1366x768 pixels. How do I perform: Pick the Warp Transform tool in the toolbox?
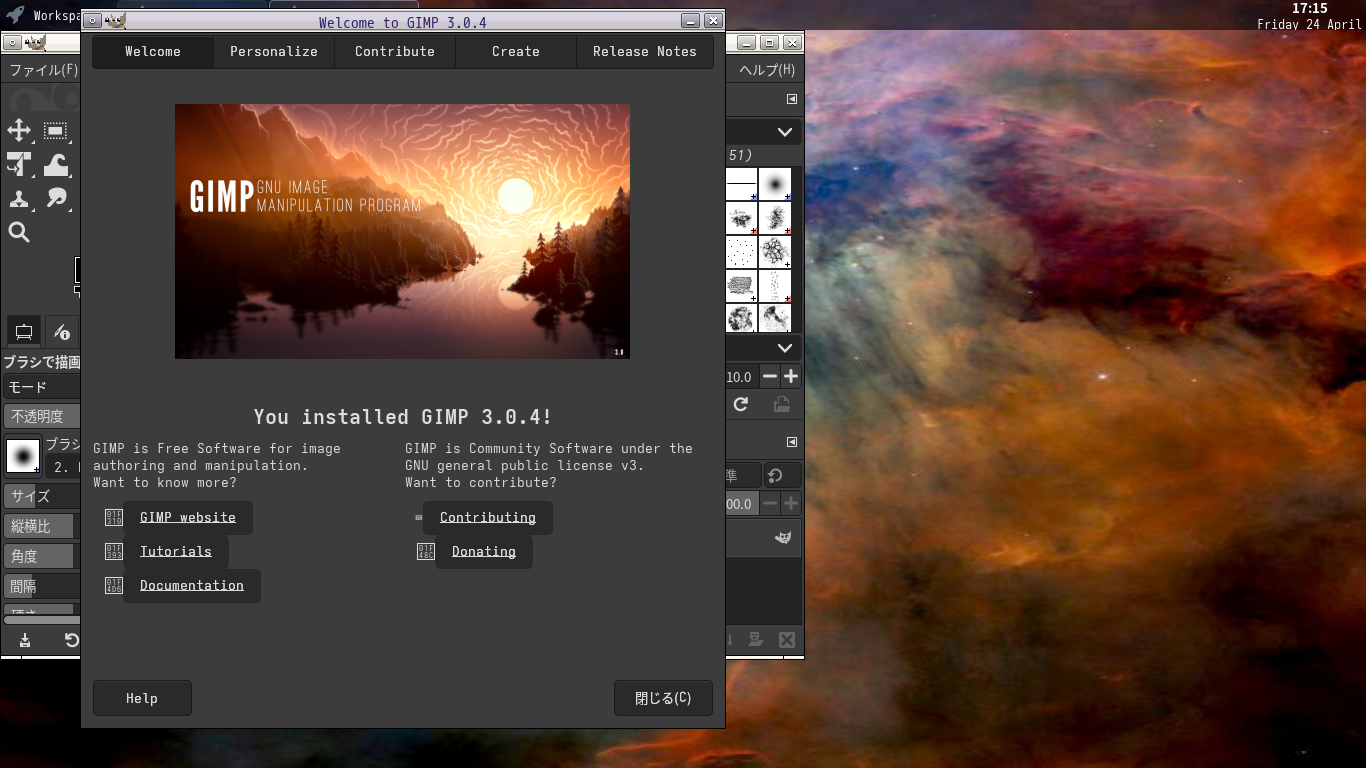tap(56, 165)
